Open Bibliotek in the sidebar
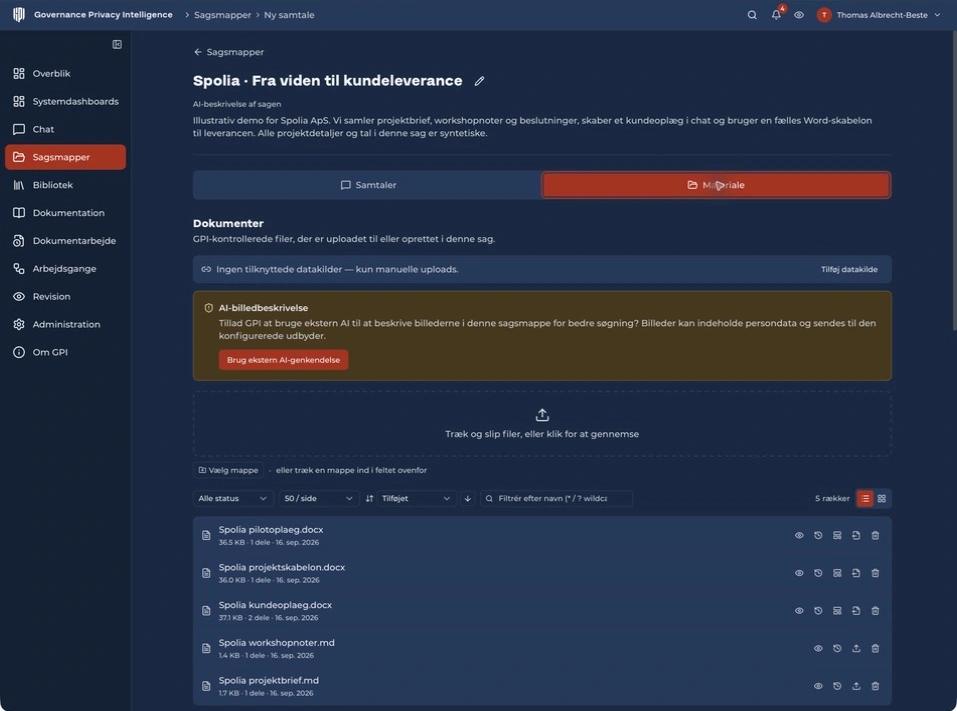The width and height of the screenshot is (957, 711). click(x=65, y=185)
